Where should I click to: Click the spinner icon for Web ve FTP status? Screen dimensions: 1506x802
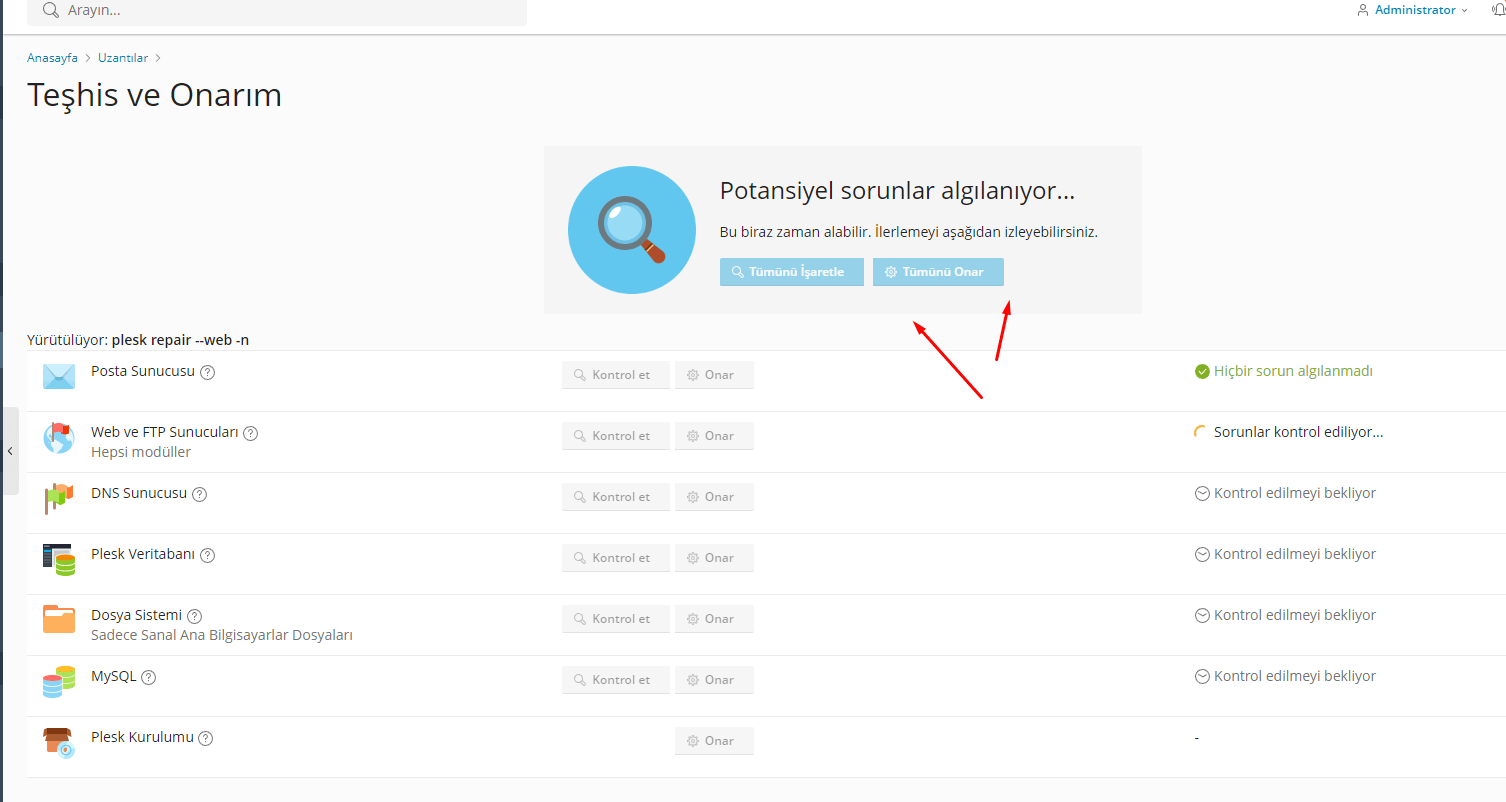tap(1202, 432)
